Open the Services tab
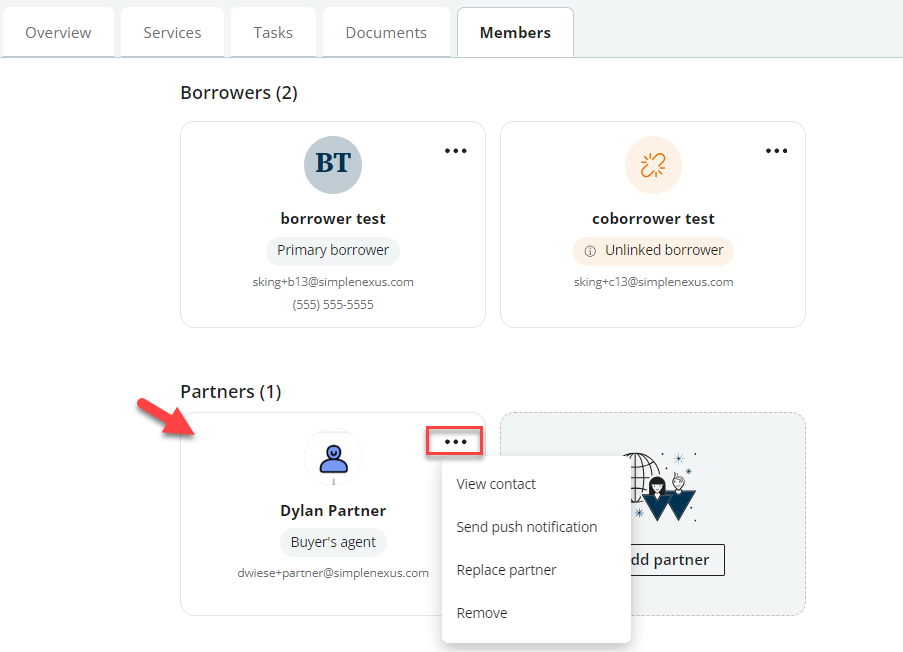Screen dimensions: 903x652 click(x=172, y=33)
